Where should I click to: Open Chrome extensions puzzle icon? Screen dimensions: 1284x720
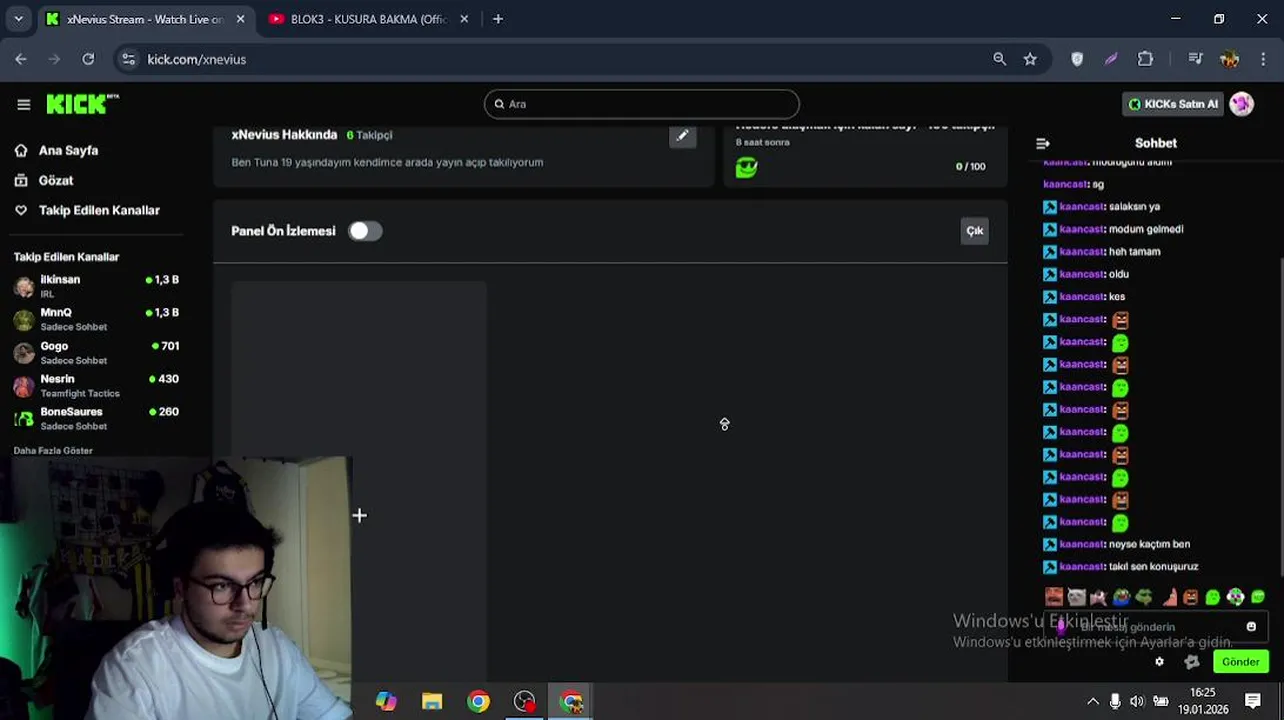click(x=1146, y=59)
